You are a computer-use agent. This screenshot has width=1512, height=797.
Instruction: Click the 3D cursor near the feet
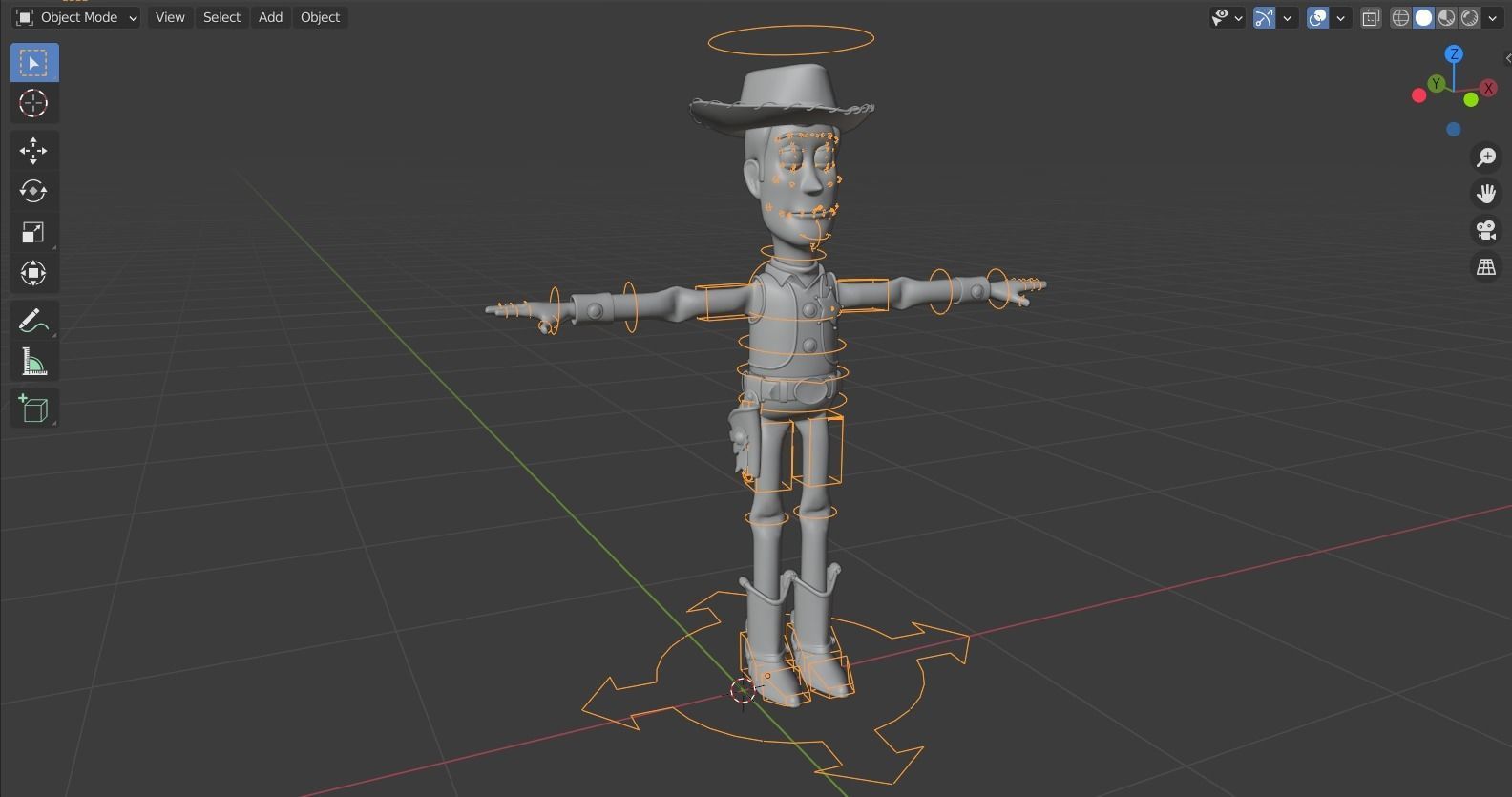point(743,690)
